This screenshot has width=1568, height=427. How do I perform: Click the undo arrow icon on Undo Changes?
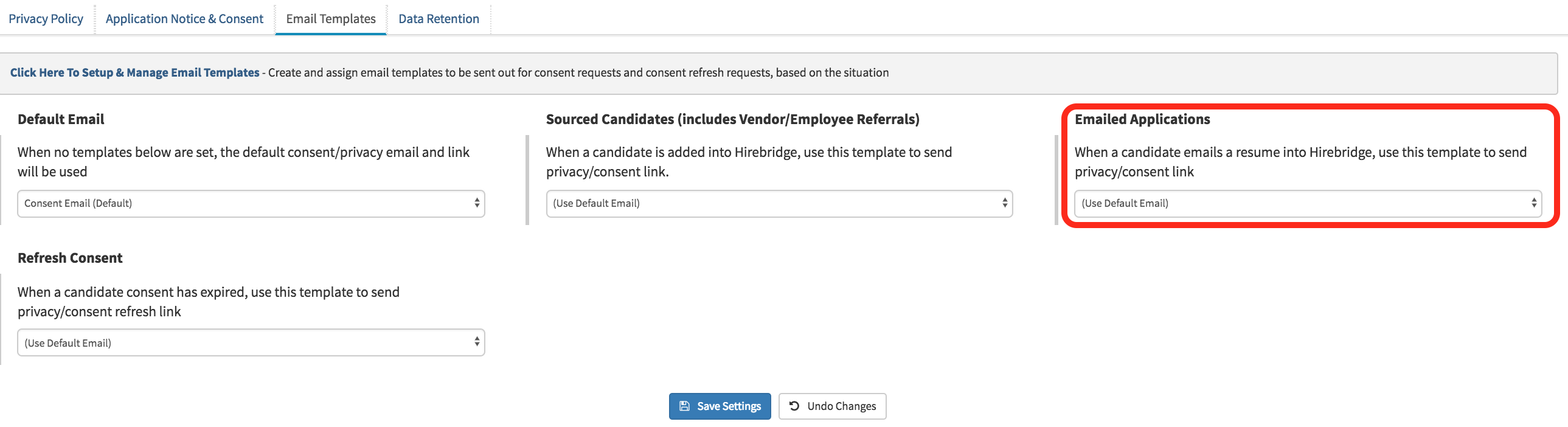click(795, 406)
